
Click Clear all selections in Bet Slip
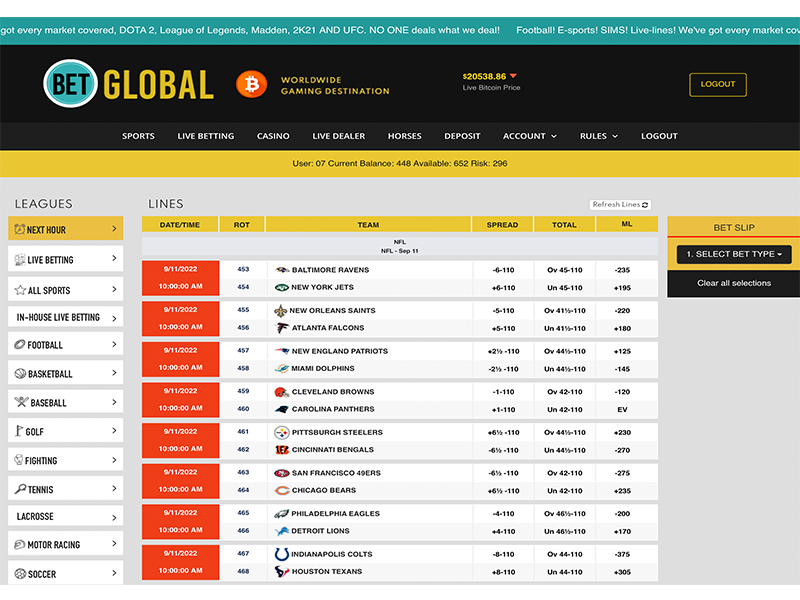(734, 283)
